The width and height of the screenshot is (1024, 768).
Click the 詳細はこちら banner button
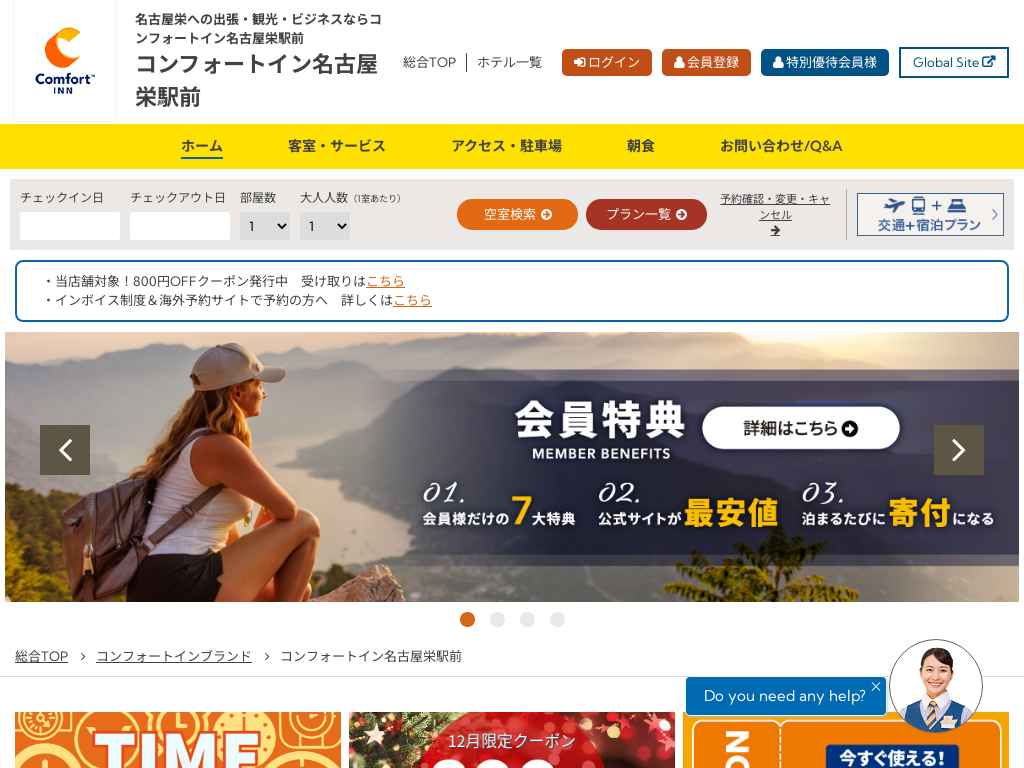tap(801, 428)
